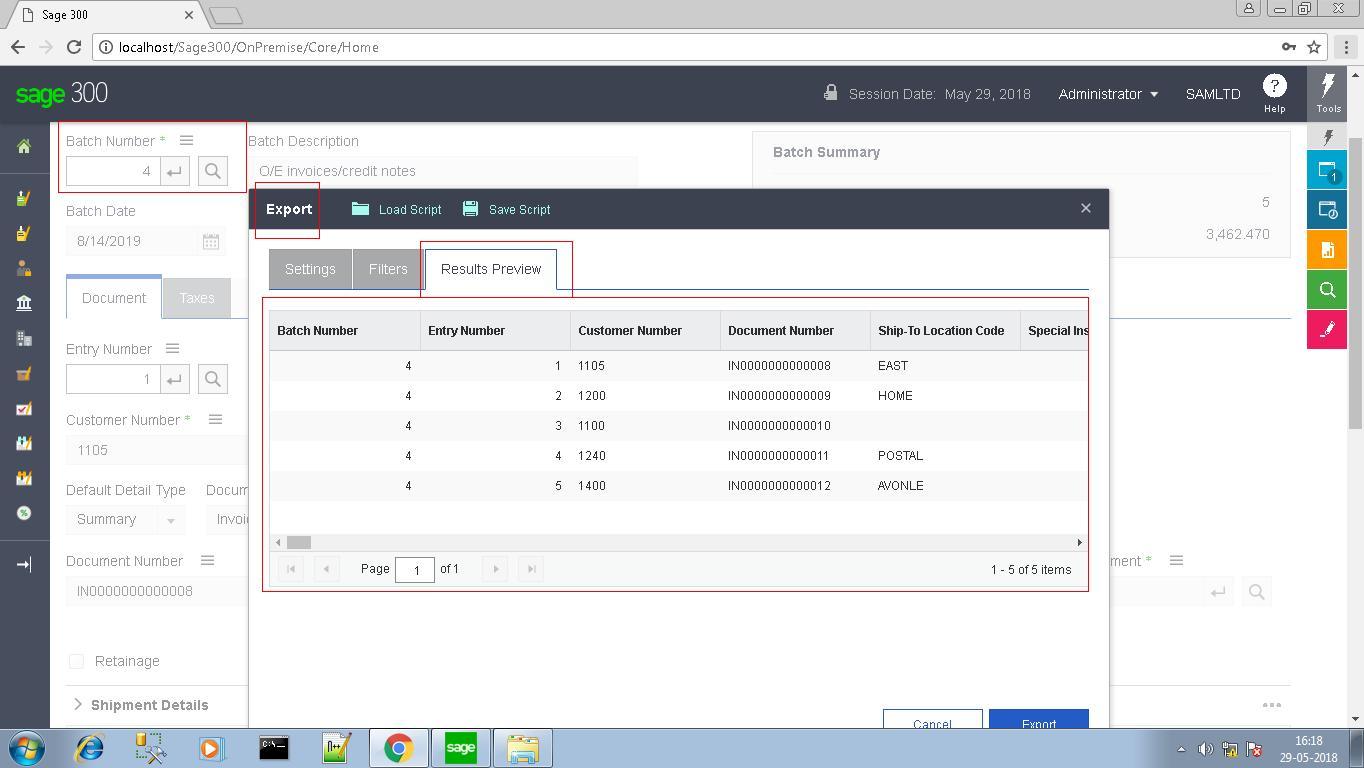Switch to the Settings tab
The height and width of the screenshot is (768, 1364).
310,269
